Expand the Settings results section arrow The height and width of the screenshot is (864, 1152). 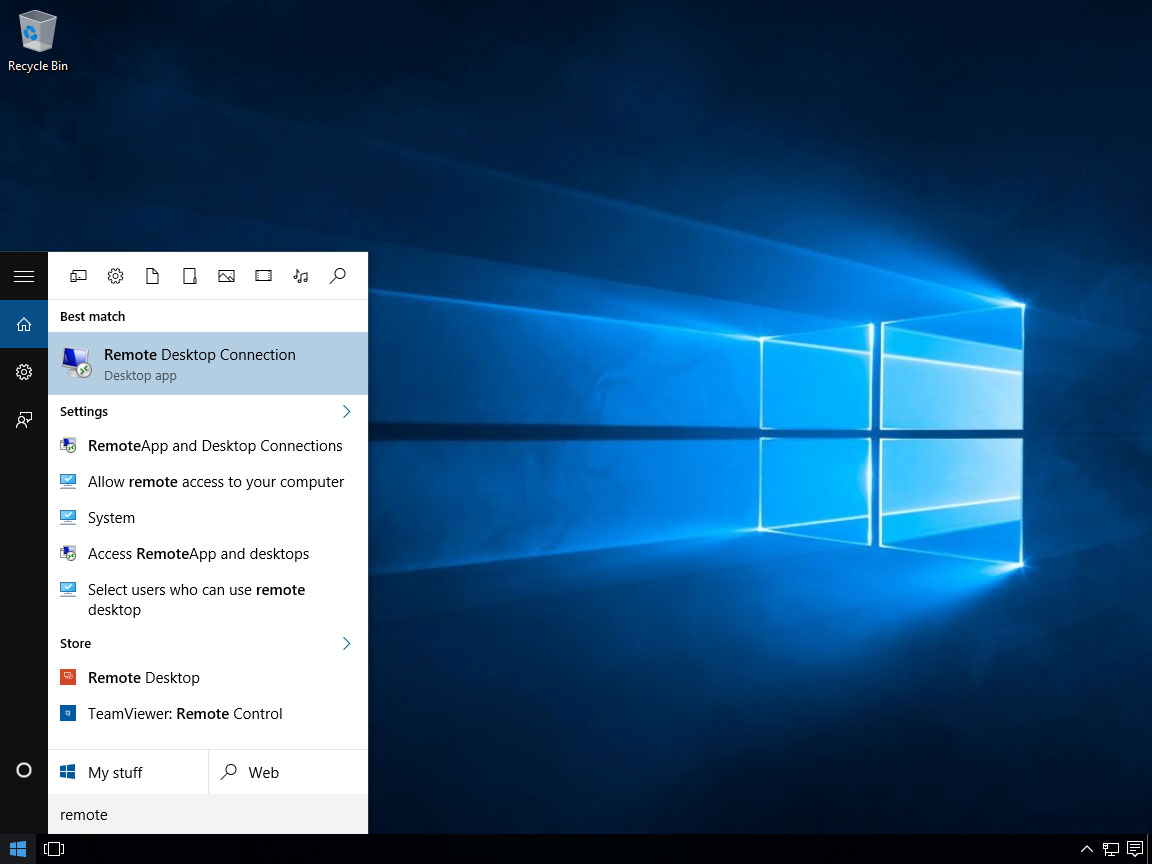346,412
